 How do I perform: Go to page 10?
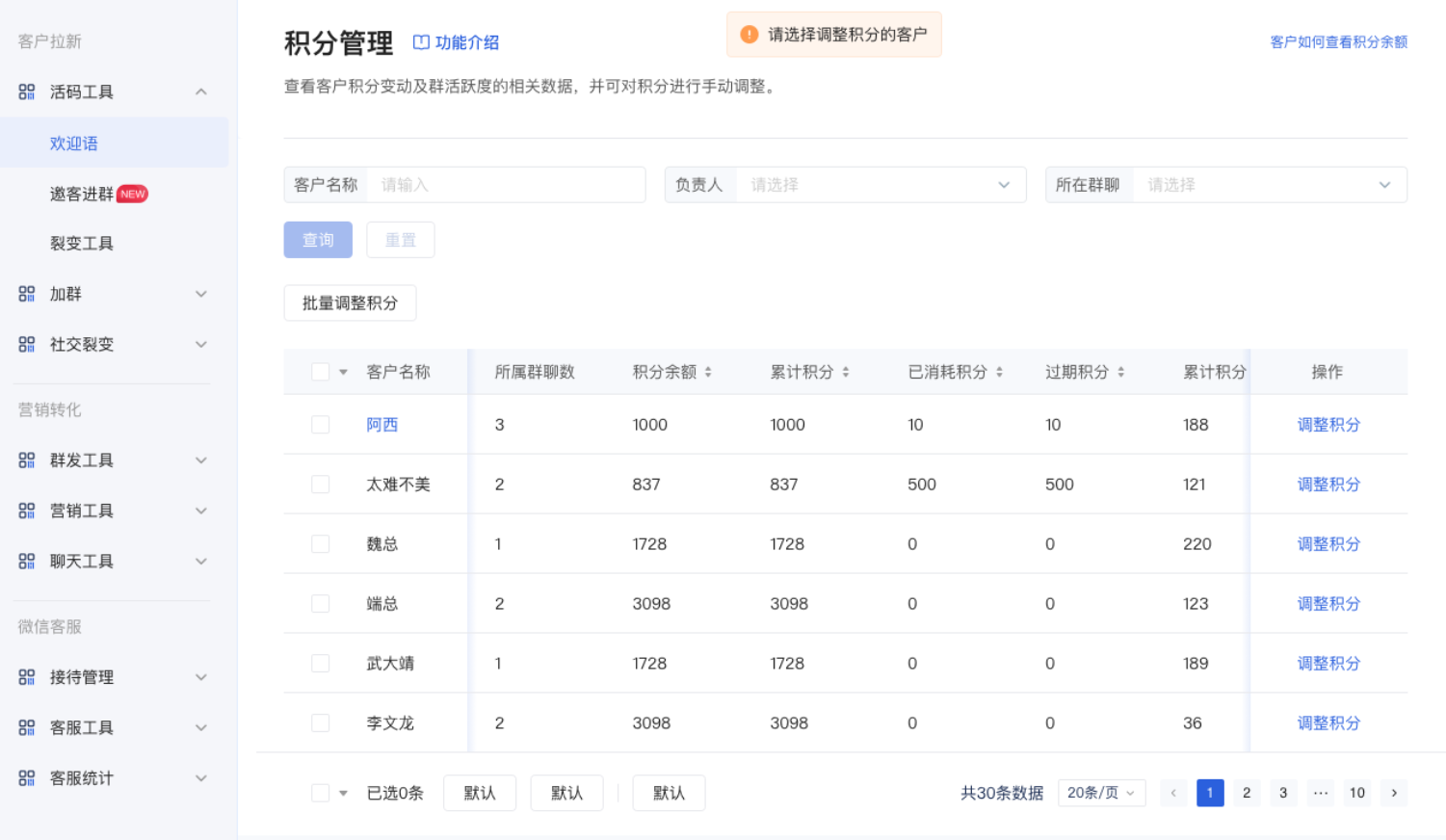point(1357,793)
